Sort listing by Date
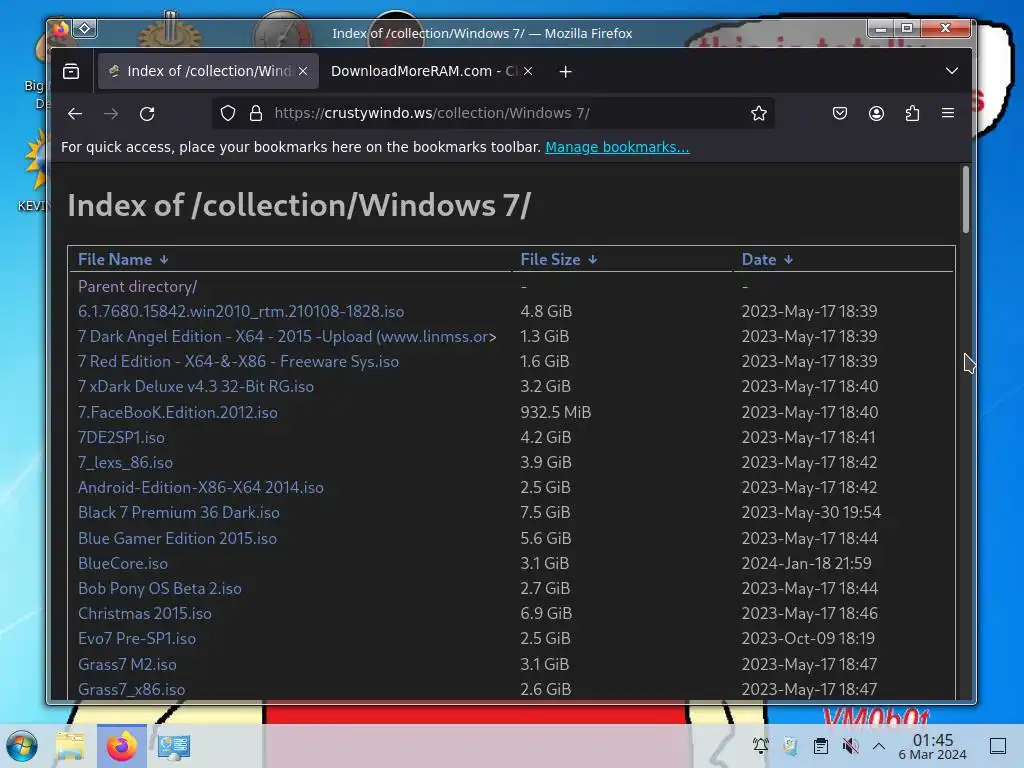The image size is (1024, 768). click(x=767, y=260)
